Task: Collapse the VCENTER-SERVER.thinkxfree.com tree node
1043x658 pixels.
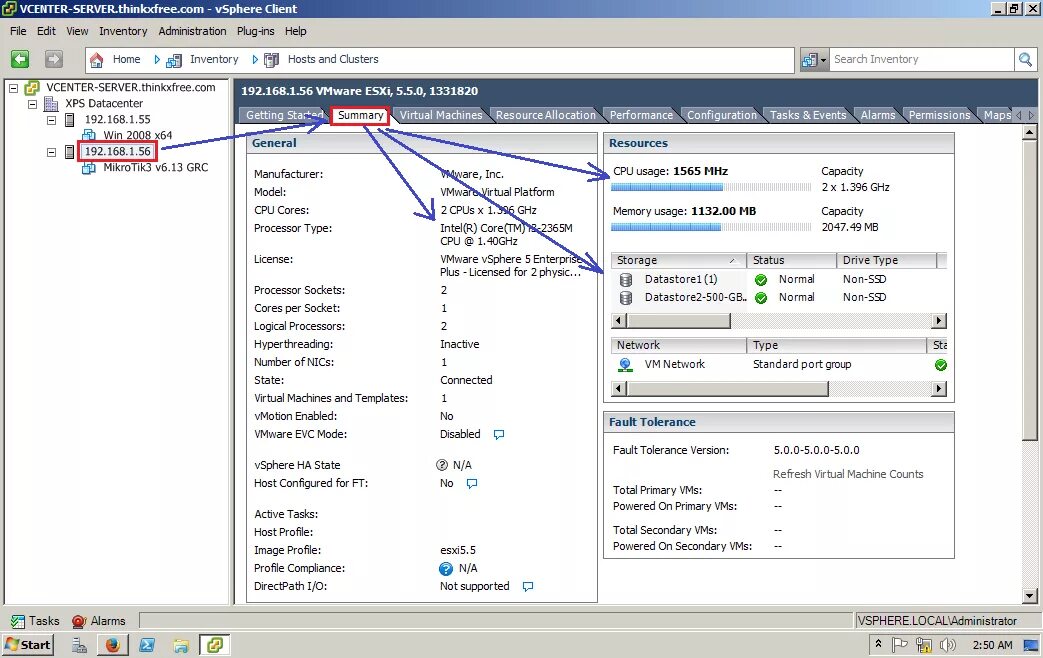Action: click(x=13, y=88)
